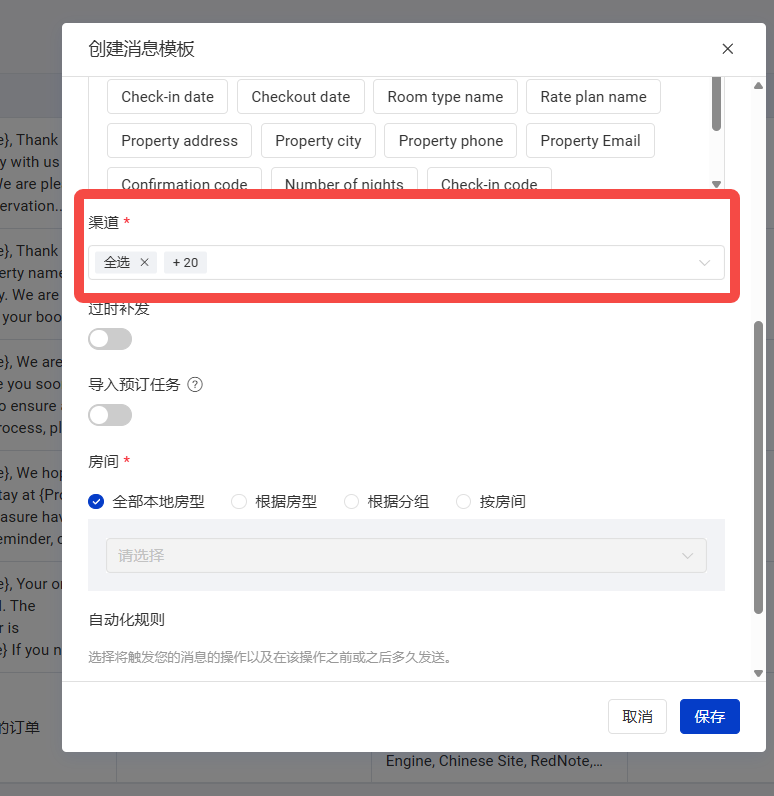Insert the Room type name variable
Viewport: 774px width, 796px height.
click(445, 96)
